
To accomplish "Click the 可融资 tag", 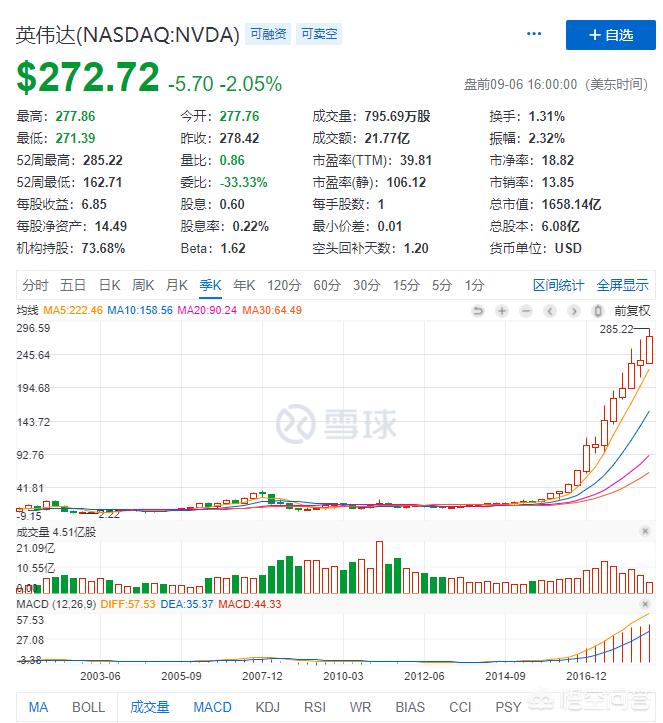I will (x=268, y=35).
